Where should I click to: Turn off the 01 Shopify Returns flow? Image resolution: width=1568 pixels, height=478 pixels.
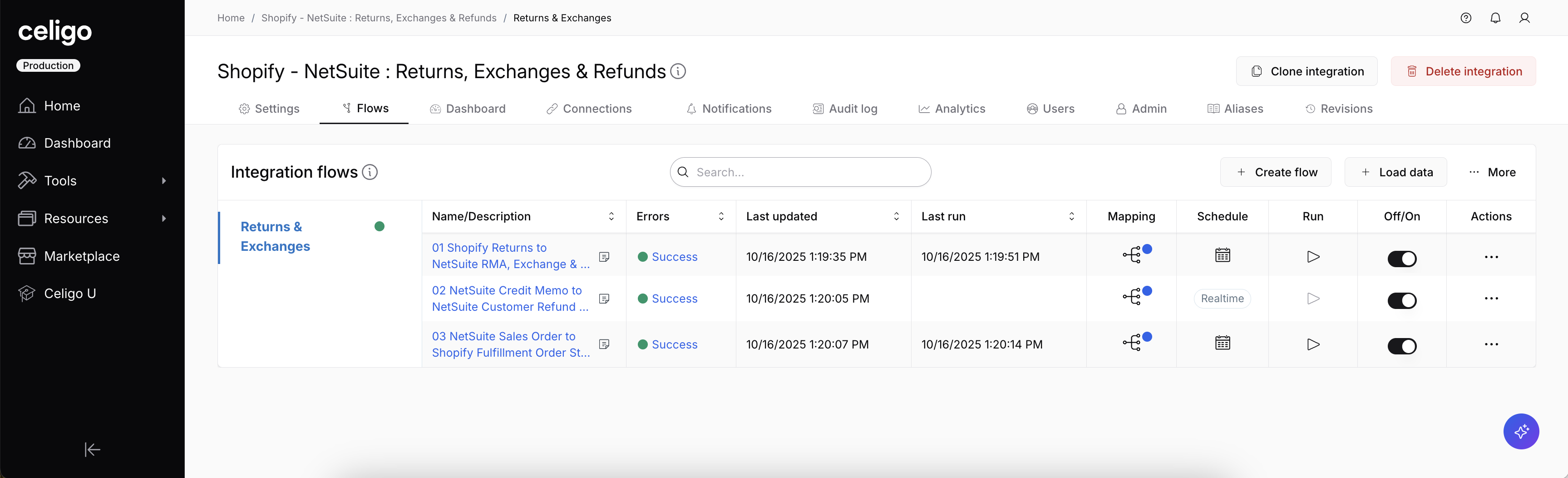coord(1402,259)
